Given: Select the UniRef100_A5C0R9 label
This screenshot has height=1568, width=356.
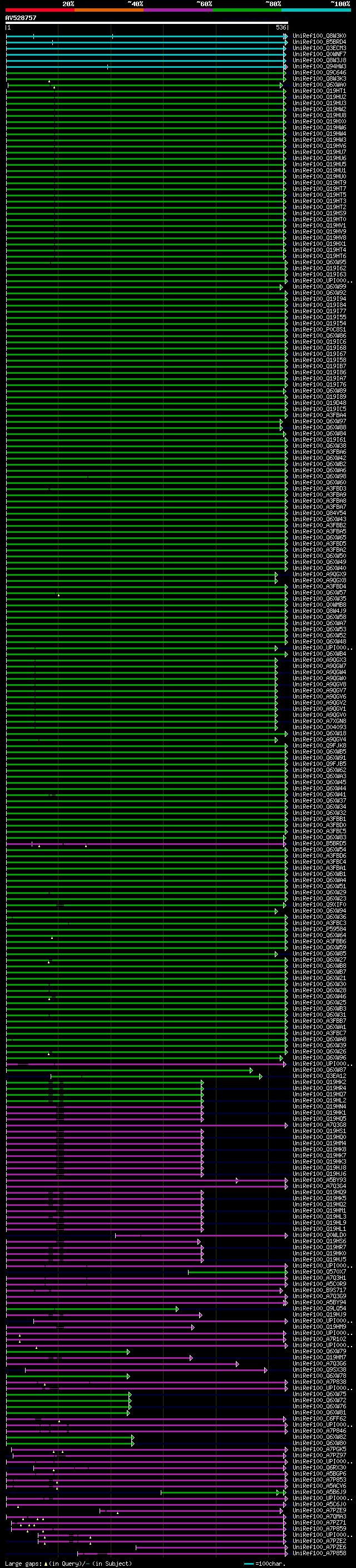Looking at the screenshot, I should tap(319, 1284).
